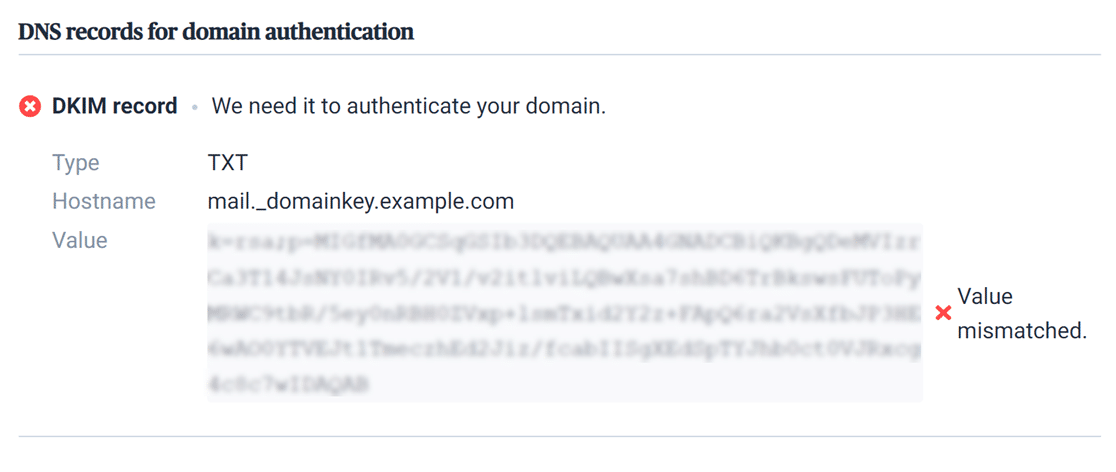Click the second line of the blurred DKIM value
1116x472 pixels.
(x=564, y=278)
